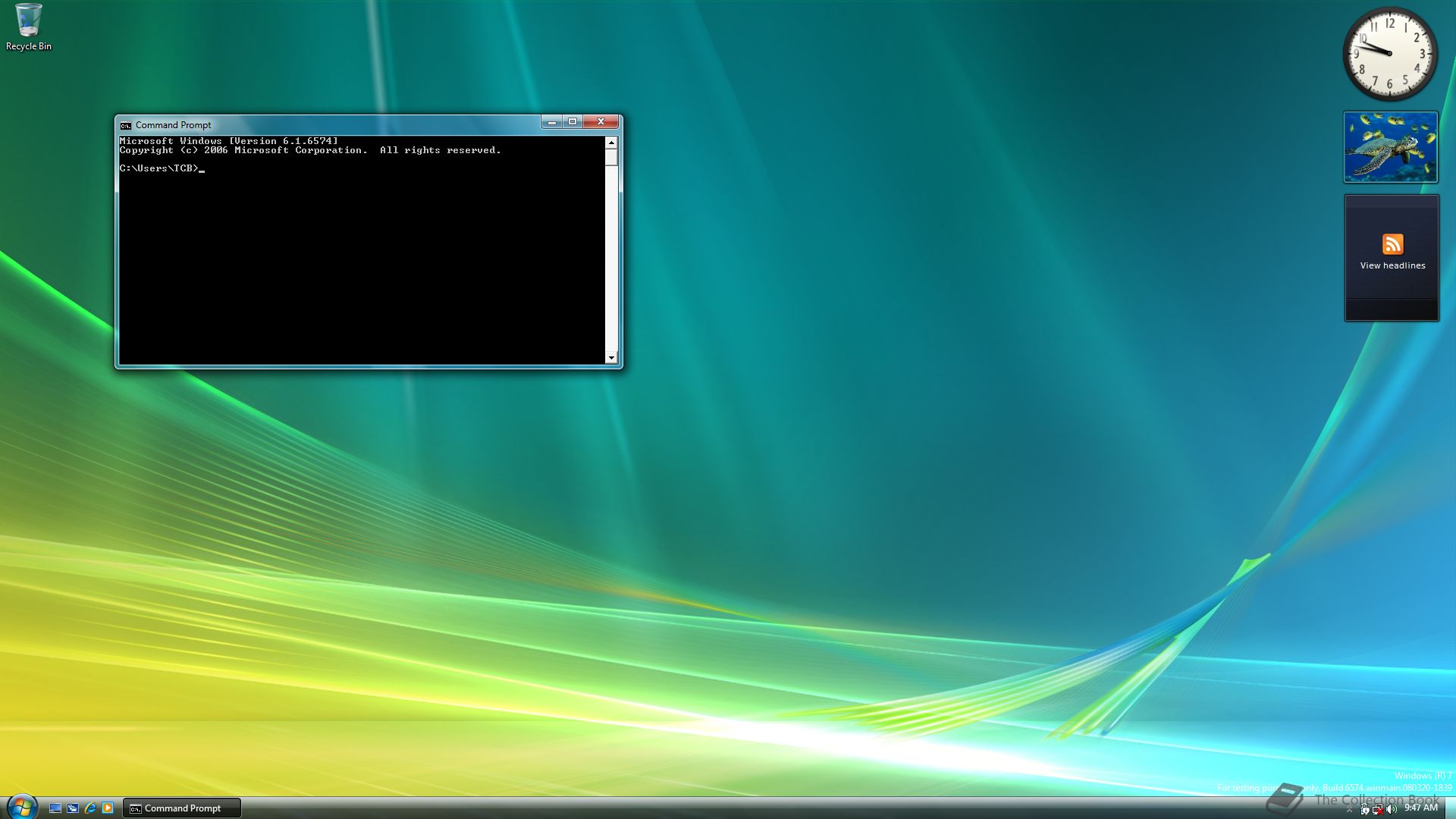The width and height of the screenshot is (1456, 819).
Task: Click the Copyright 2006 Microsoft Corporation line
Action: tap(310, 150)
